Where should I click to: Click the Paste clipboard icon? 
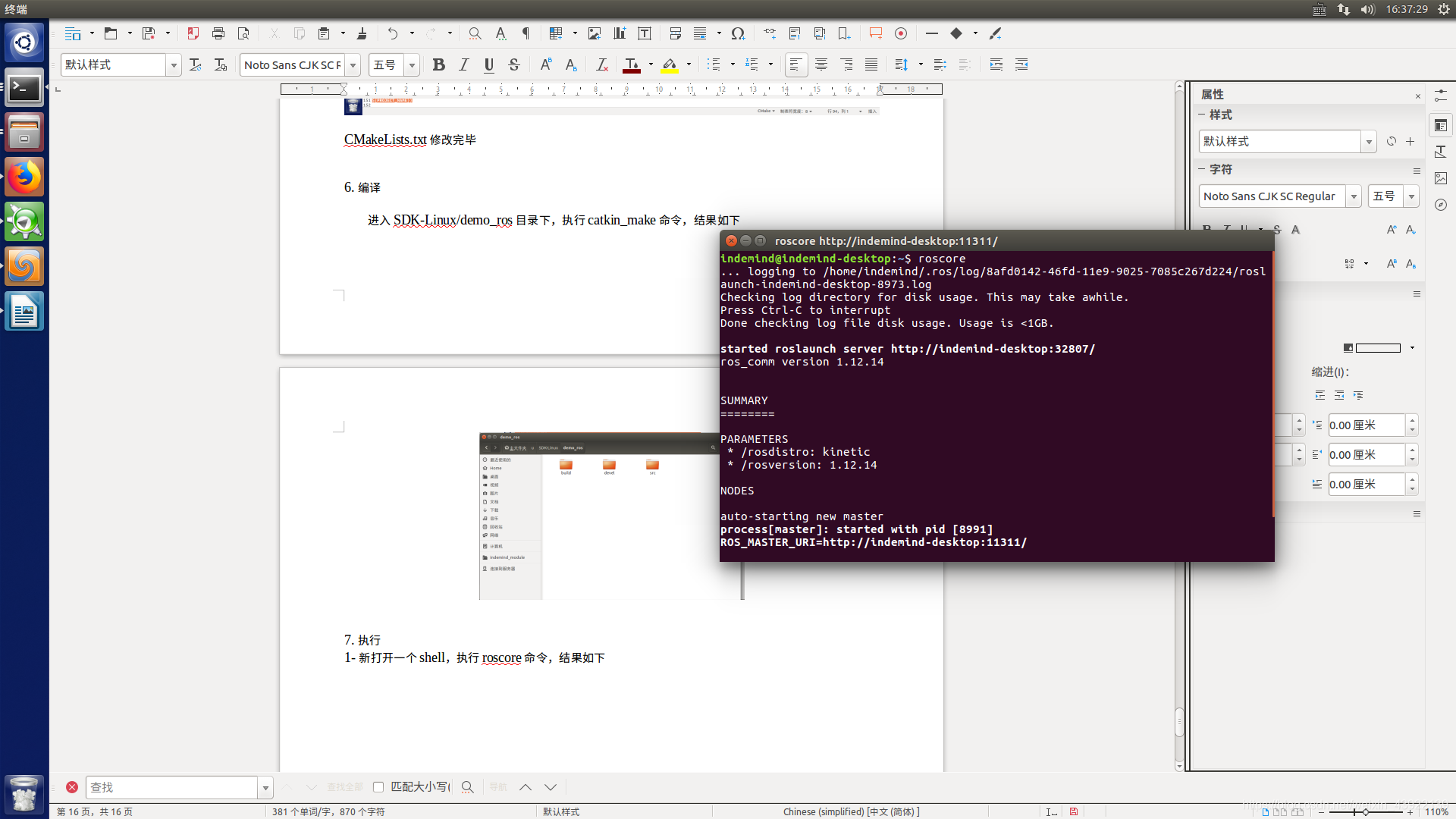pos(324,33)
